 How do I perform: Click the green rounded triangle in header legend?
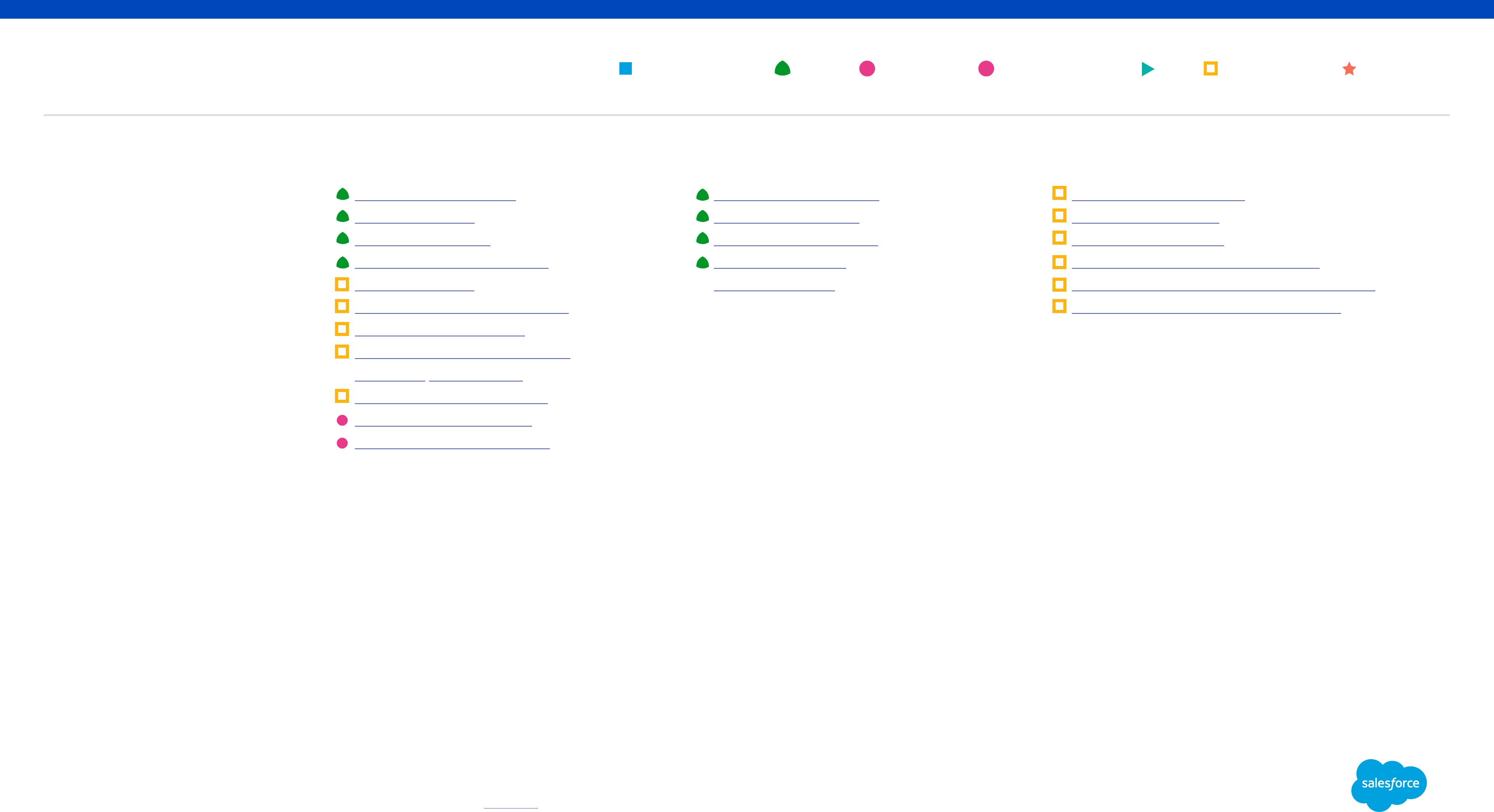(782, 68)
